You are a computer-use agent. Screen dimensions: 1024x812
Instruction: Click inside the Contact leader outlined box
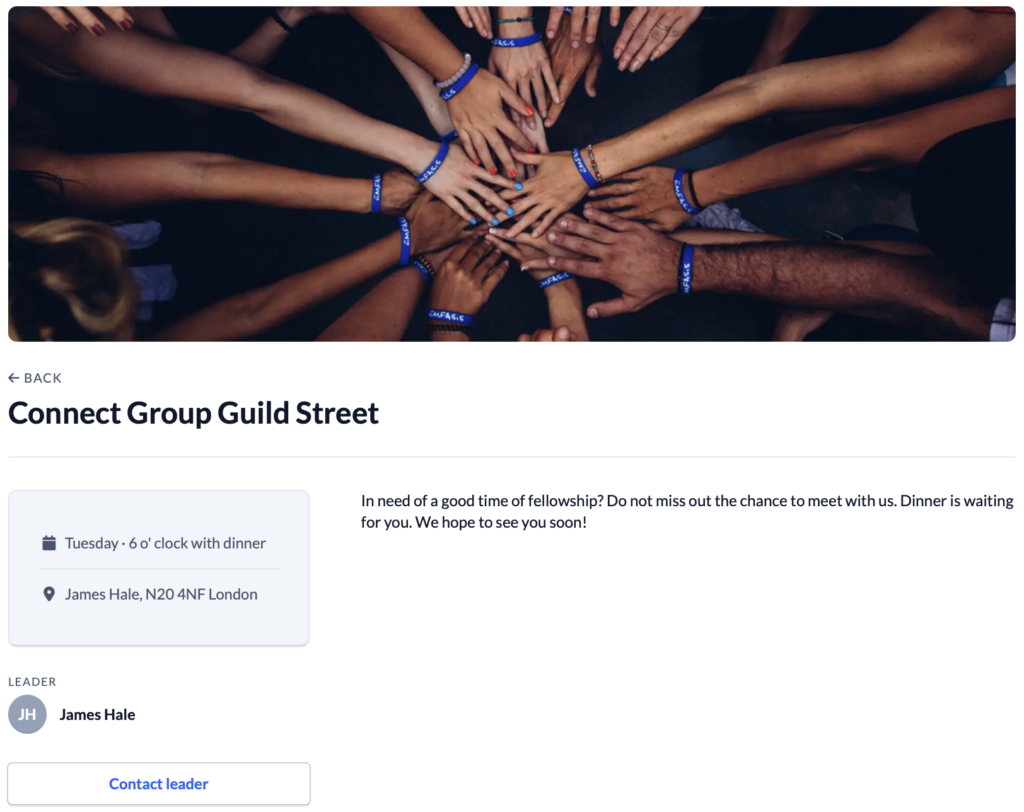pos(158,783)
